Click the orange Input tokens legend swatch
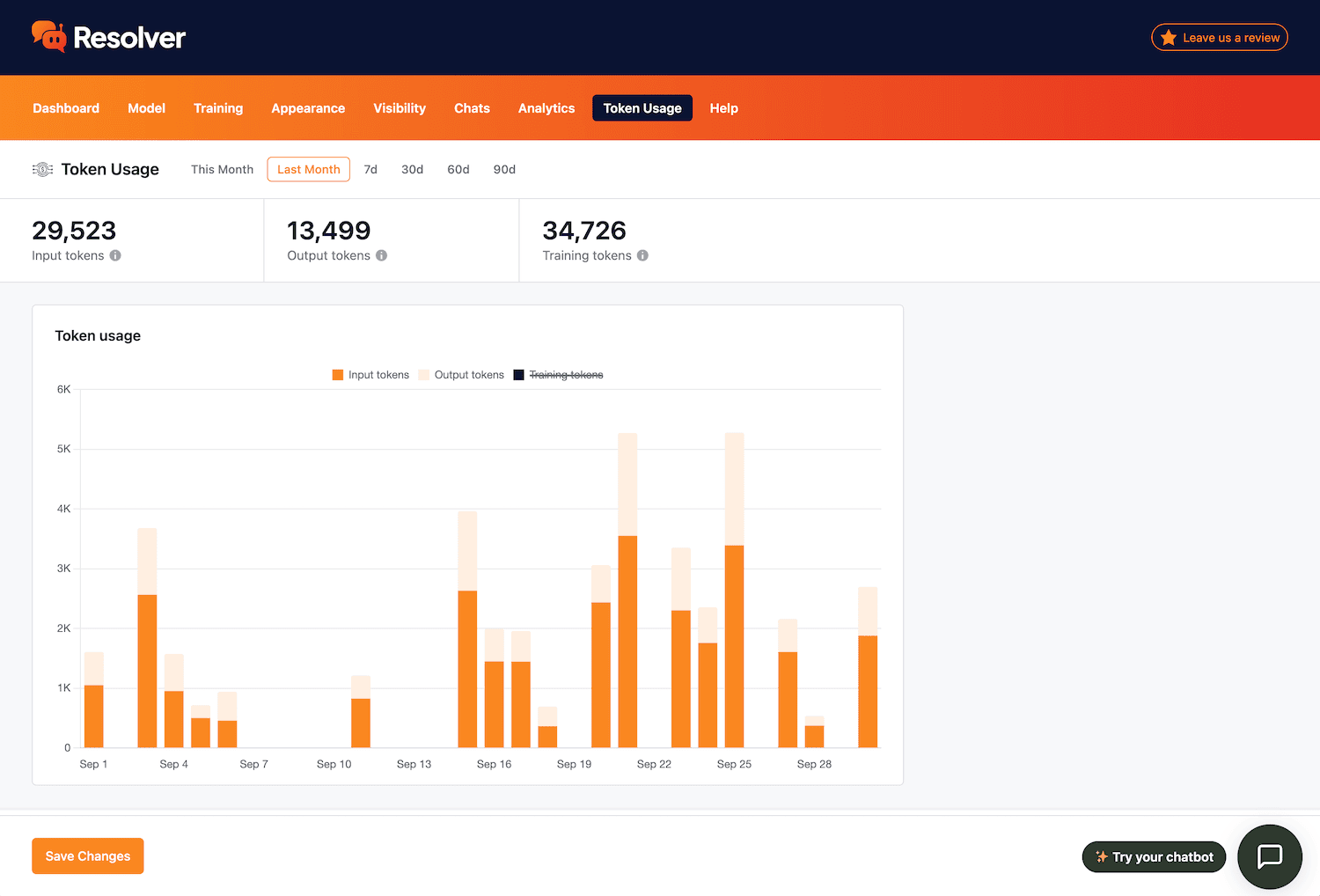Image resolution: width=1320 pixels, height=896 pixels. [x=337, y=375]
